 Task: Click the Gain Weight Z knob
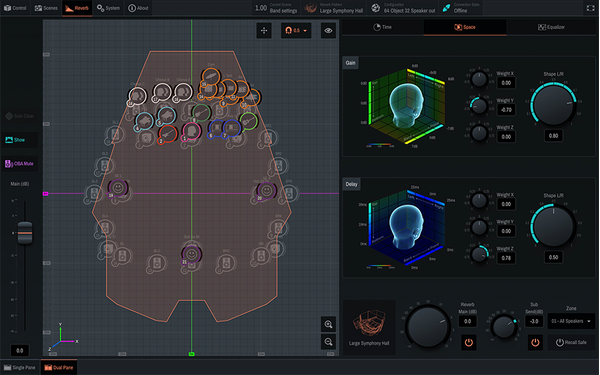point(479,133)
